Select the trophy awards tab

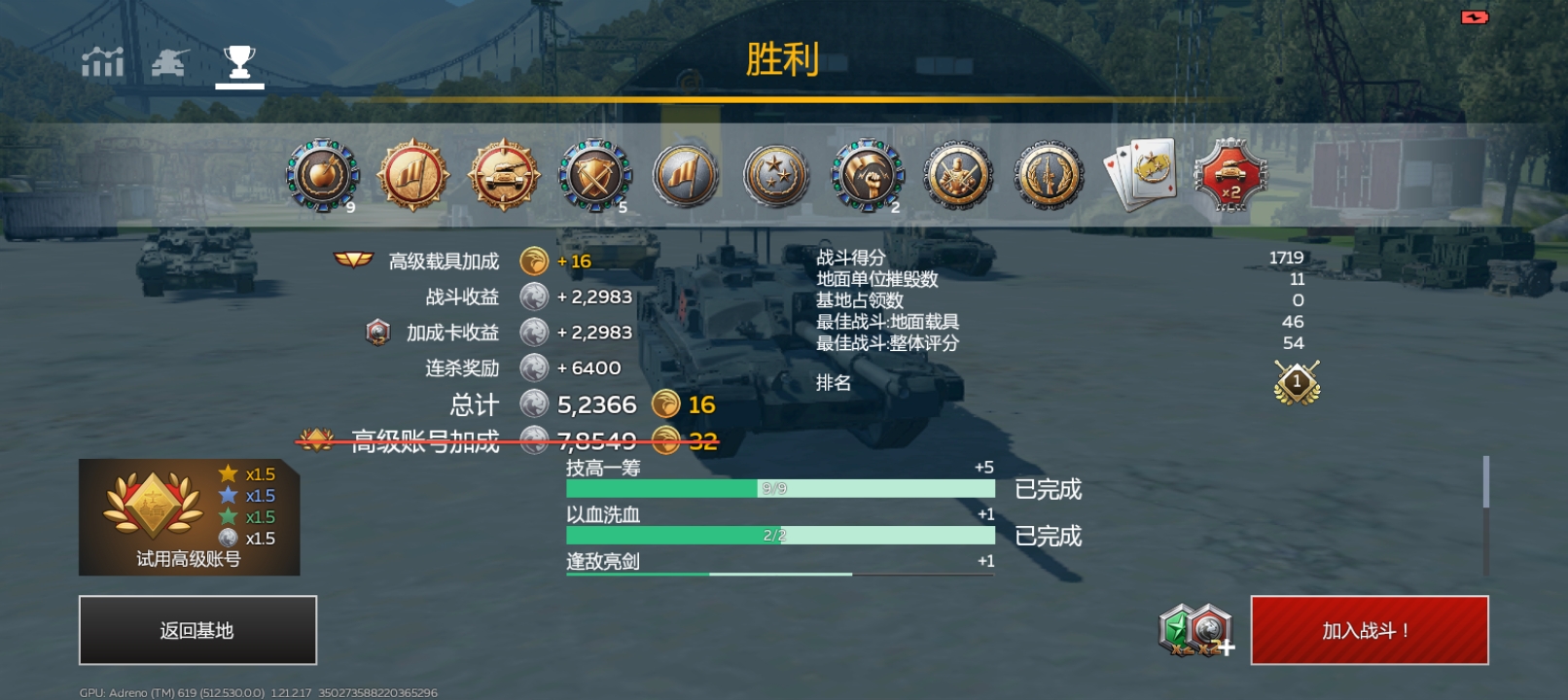point(239,62)
